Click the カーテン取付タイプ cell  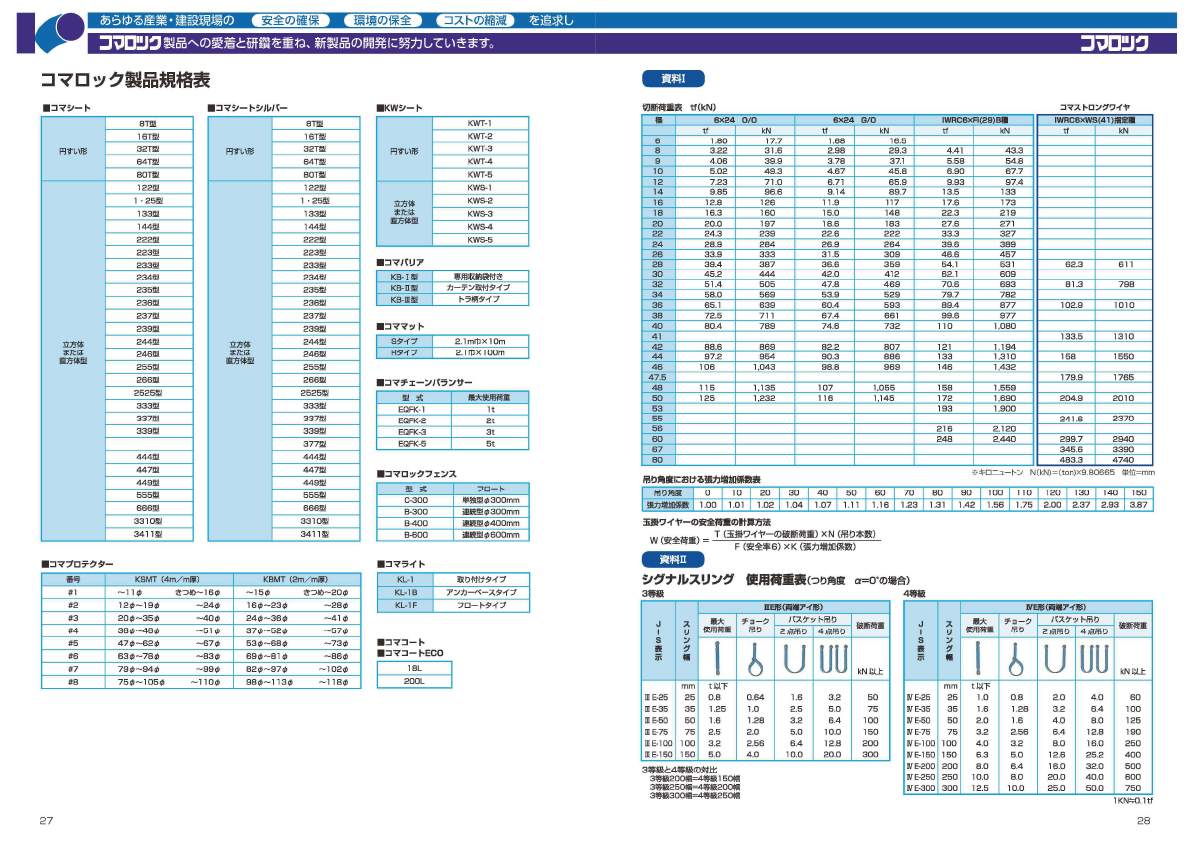480,288
